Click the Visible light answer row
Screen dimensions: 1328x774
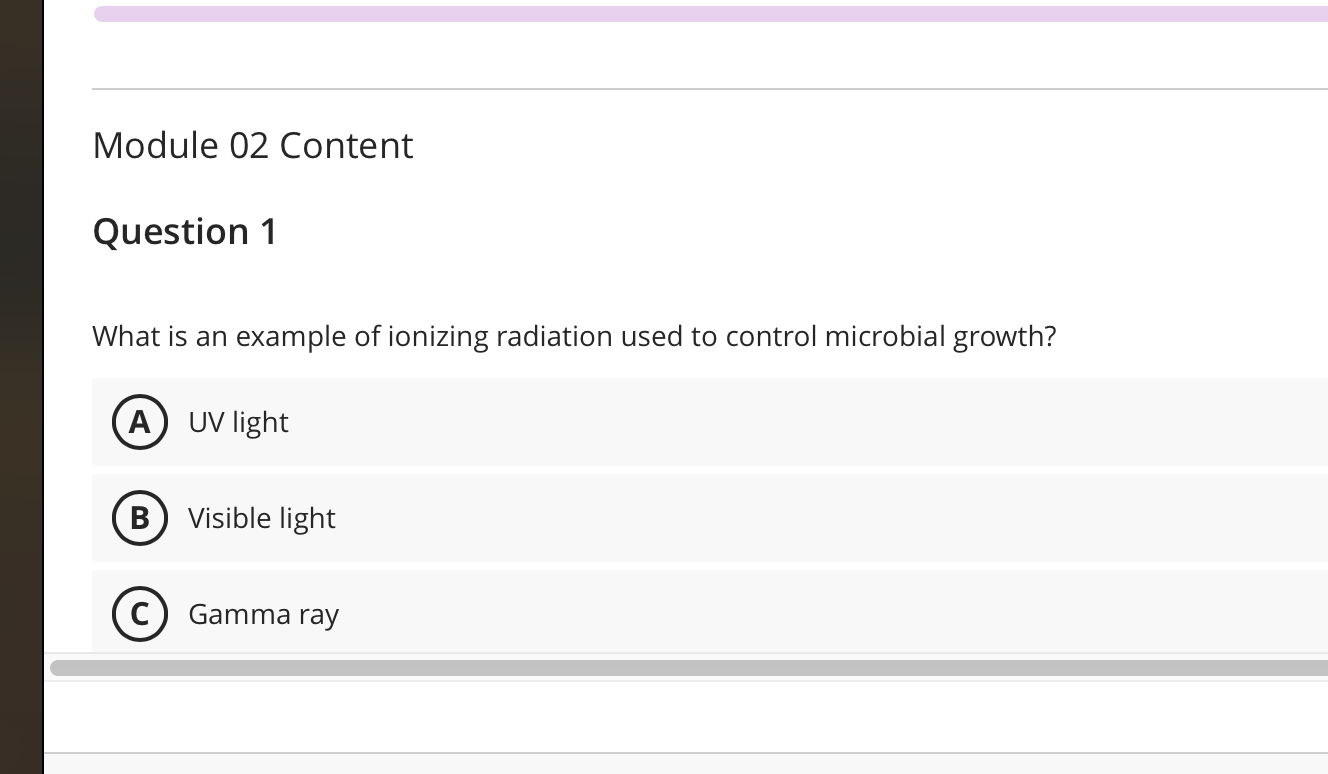coord(700,518)
